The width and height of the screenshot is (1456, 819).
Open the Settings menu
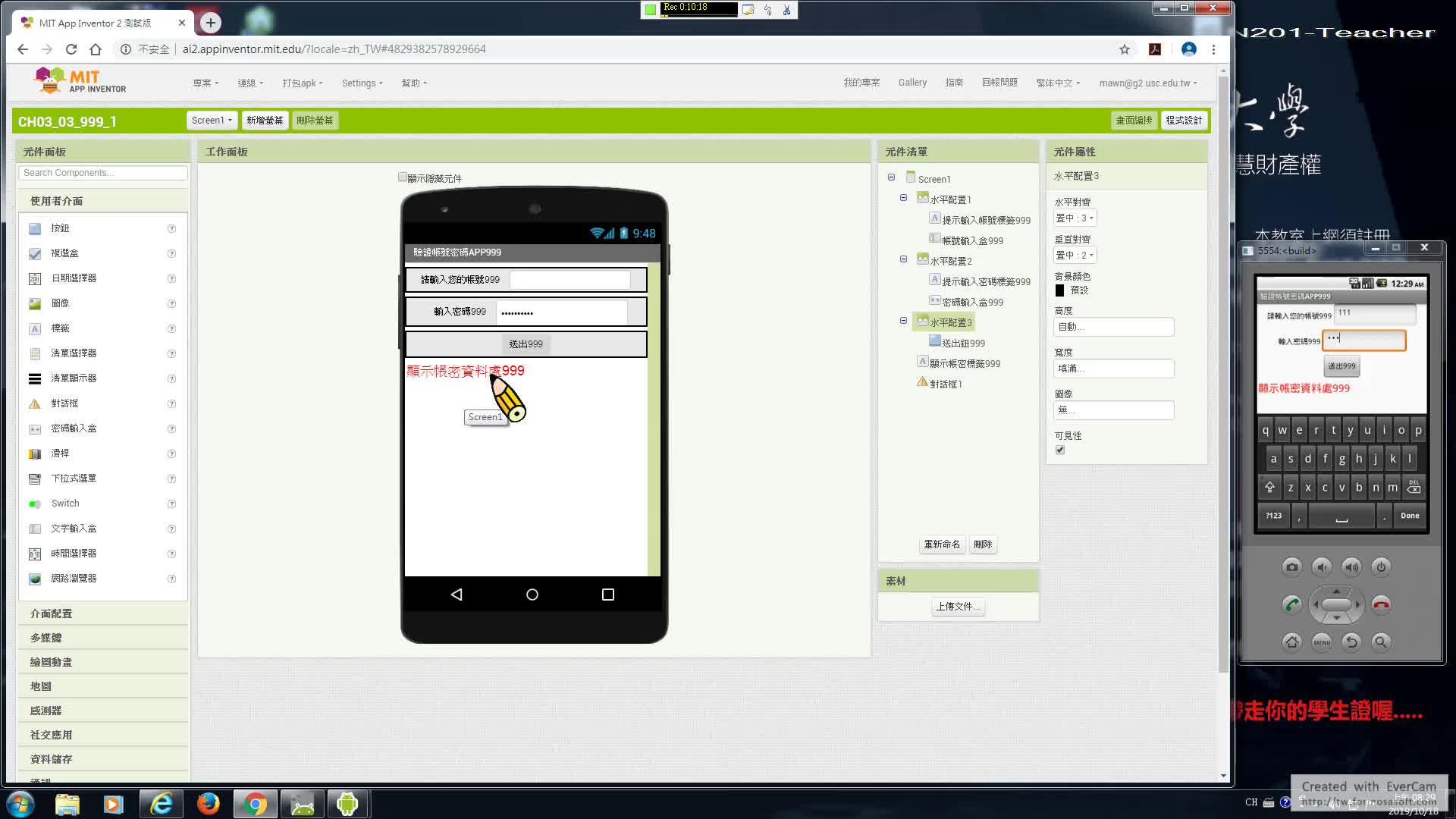pos(362,83)
